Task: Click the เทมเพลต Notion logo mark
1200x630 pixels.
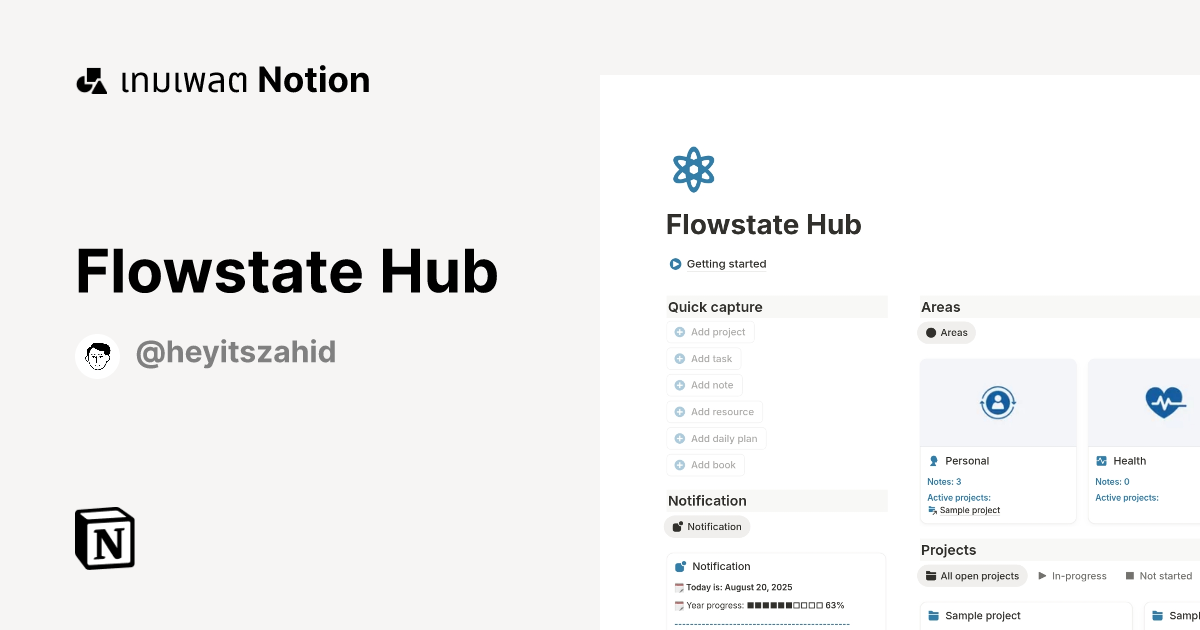Action: 91,79
